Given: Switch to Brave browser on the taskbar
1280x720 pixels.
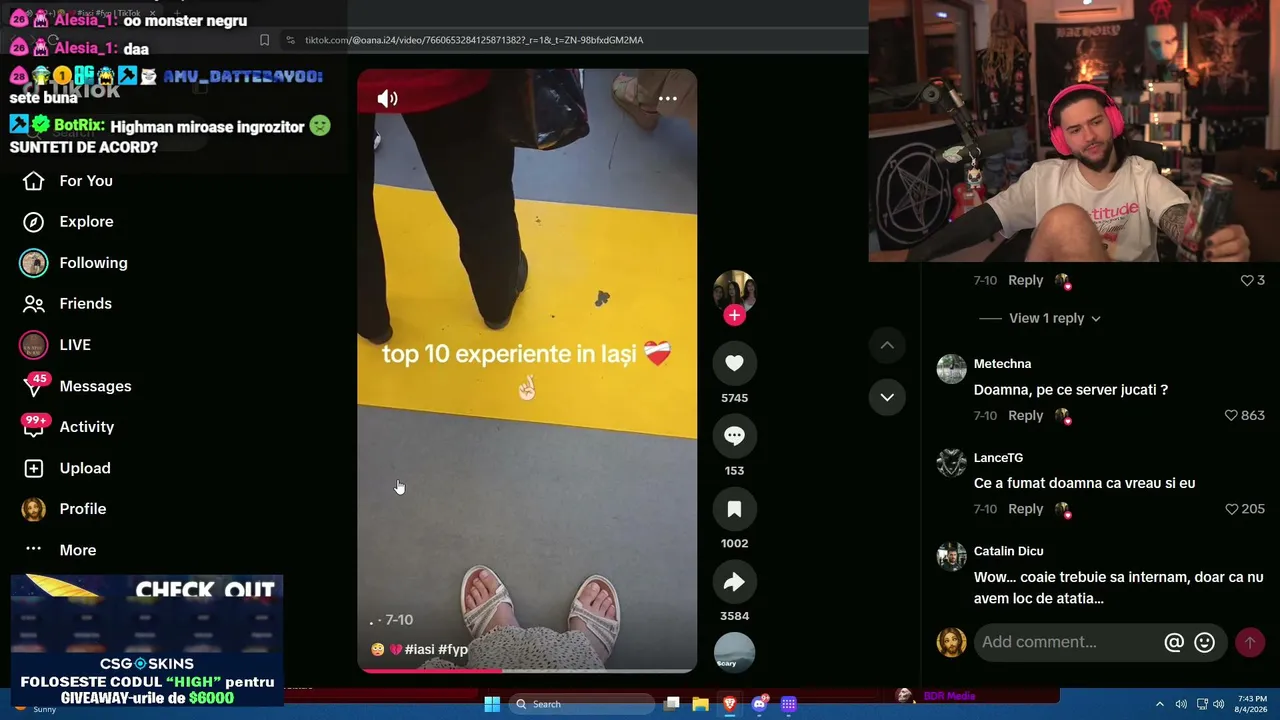Looking at the screenshot, I should tap(729, 704).
